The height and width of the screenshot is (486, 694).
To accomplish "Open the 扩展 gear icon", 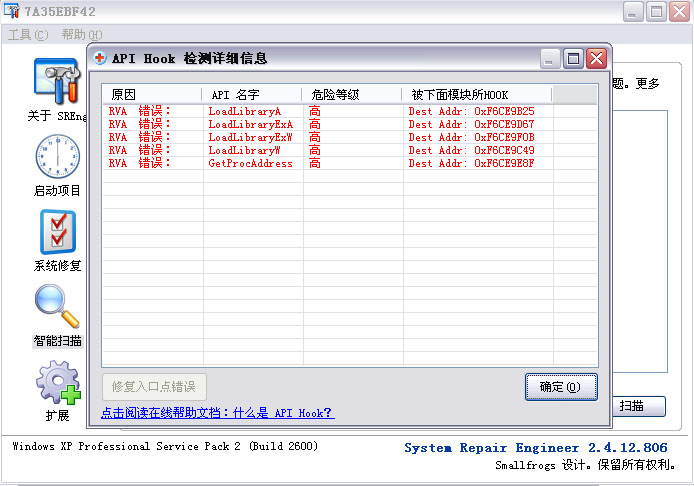I will [x=58, y=382].
